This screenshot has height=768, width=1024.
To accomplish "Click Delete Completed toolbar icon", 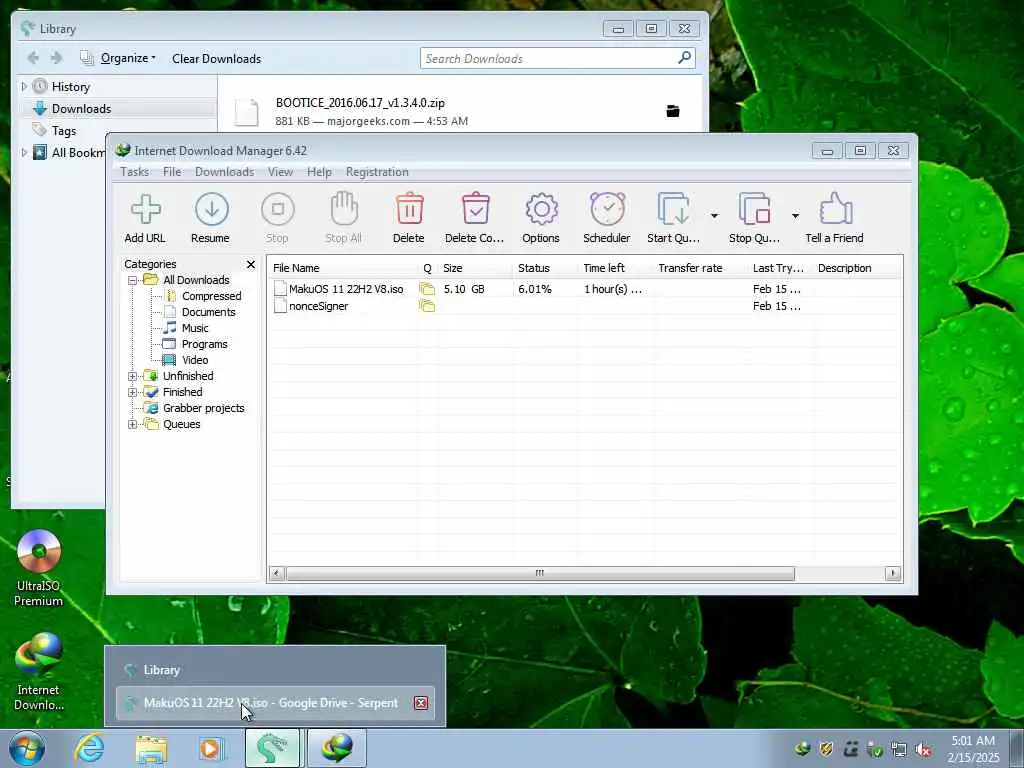I will coord(475,218).
